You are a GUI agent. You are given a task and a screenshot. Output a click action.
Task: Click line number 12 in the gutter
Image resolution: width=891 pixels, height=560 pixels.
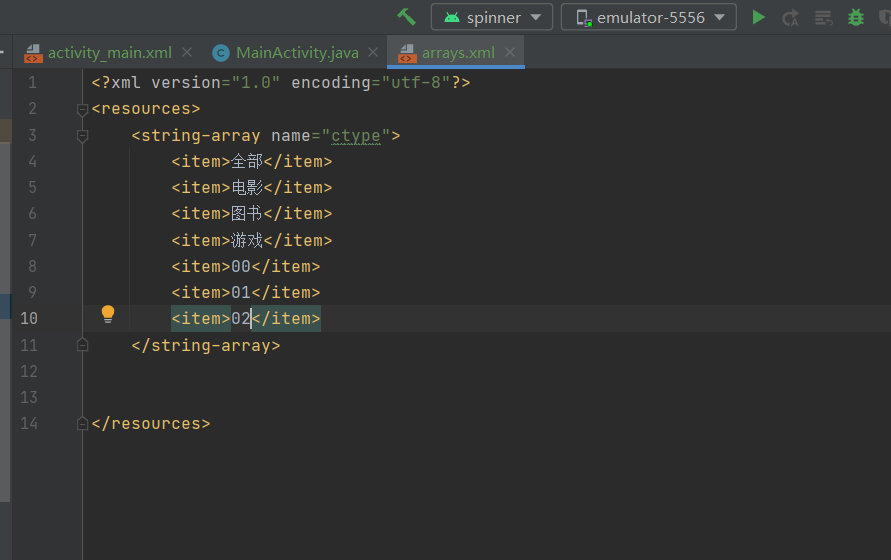tap(28, 371)
